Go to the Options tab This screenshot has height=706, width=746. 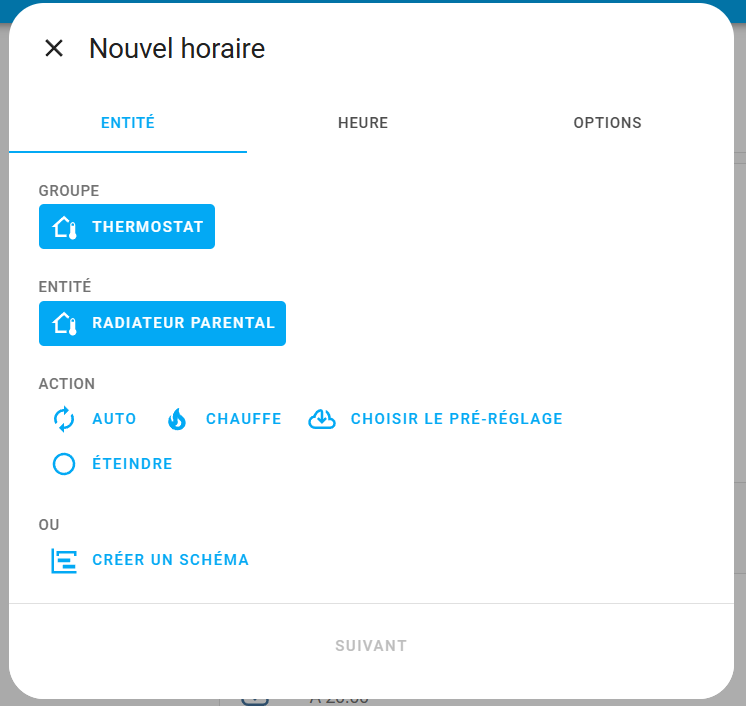(x=607, y=123)
